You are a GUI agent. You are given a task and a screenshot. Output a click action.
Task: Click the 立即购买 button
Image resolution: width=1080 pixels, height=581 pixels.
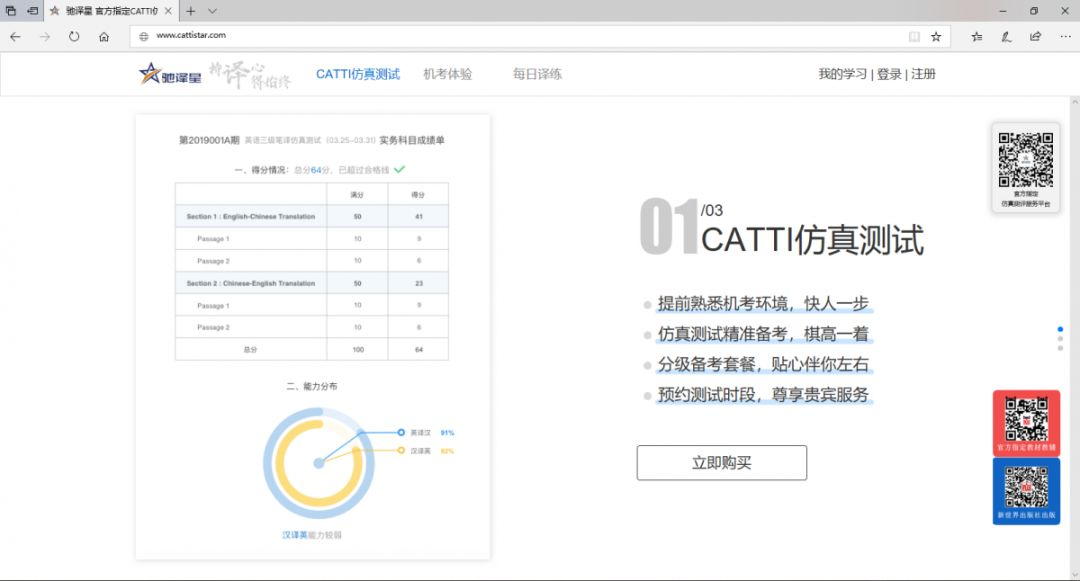pyautogui.click(x=722, y=463)
